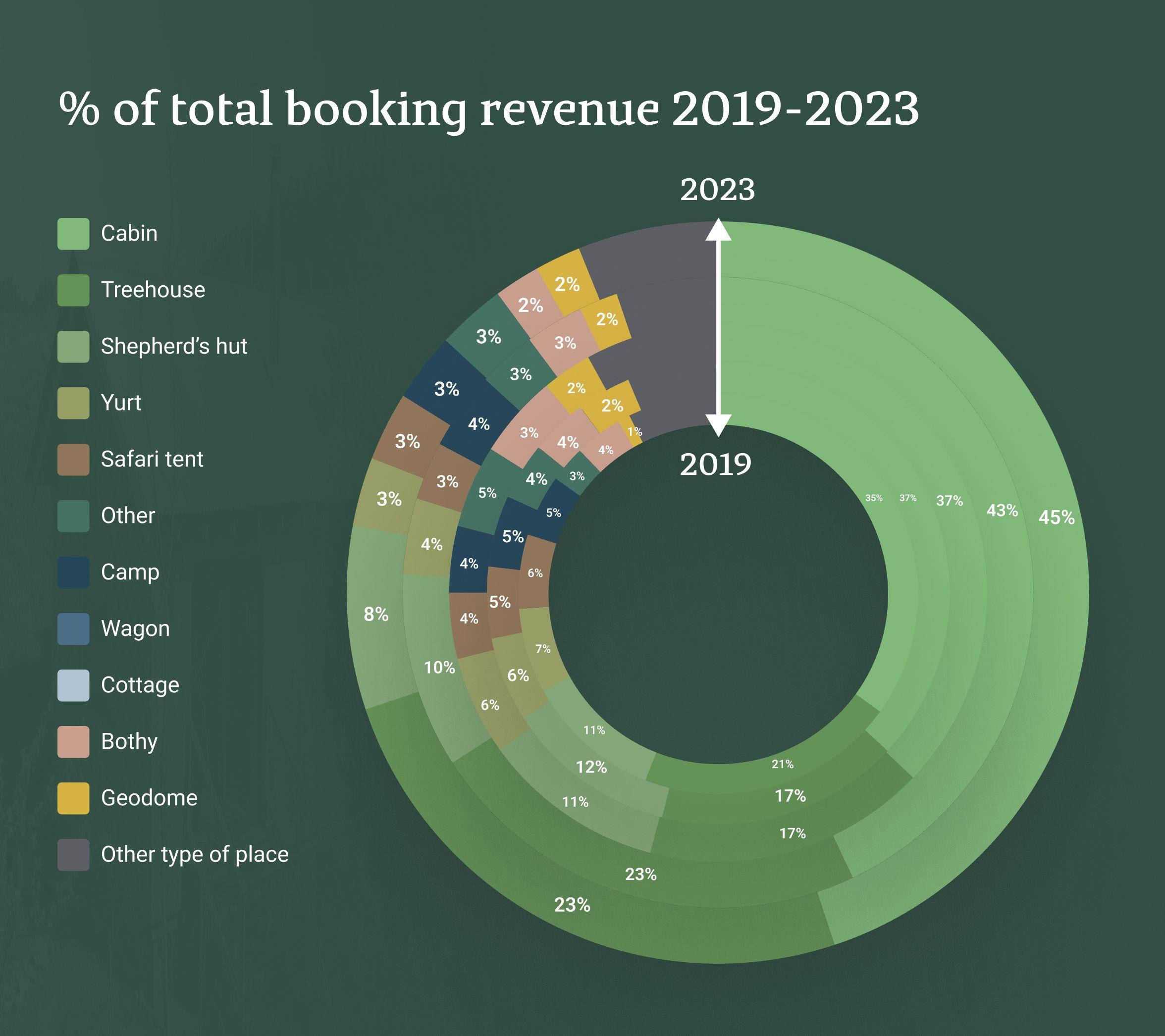Click the 45% Cabin outer ring label

pyautogui.click(x=1056, y=518)
